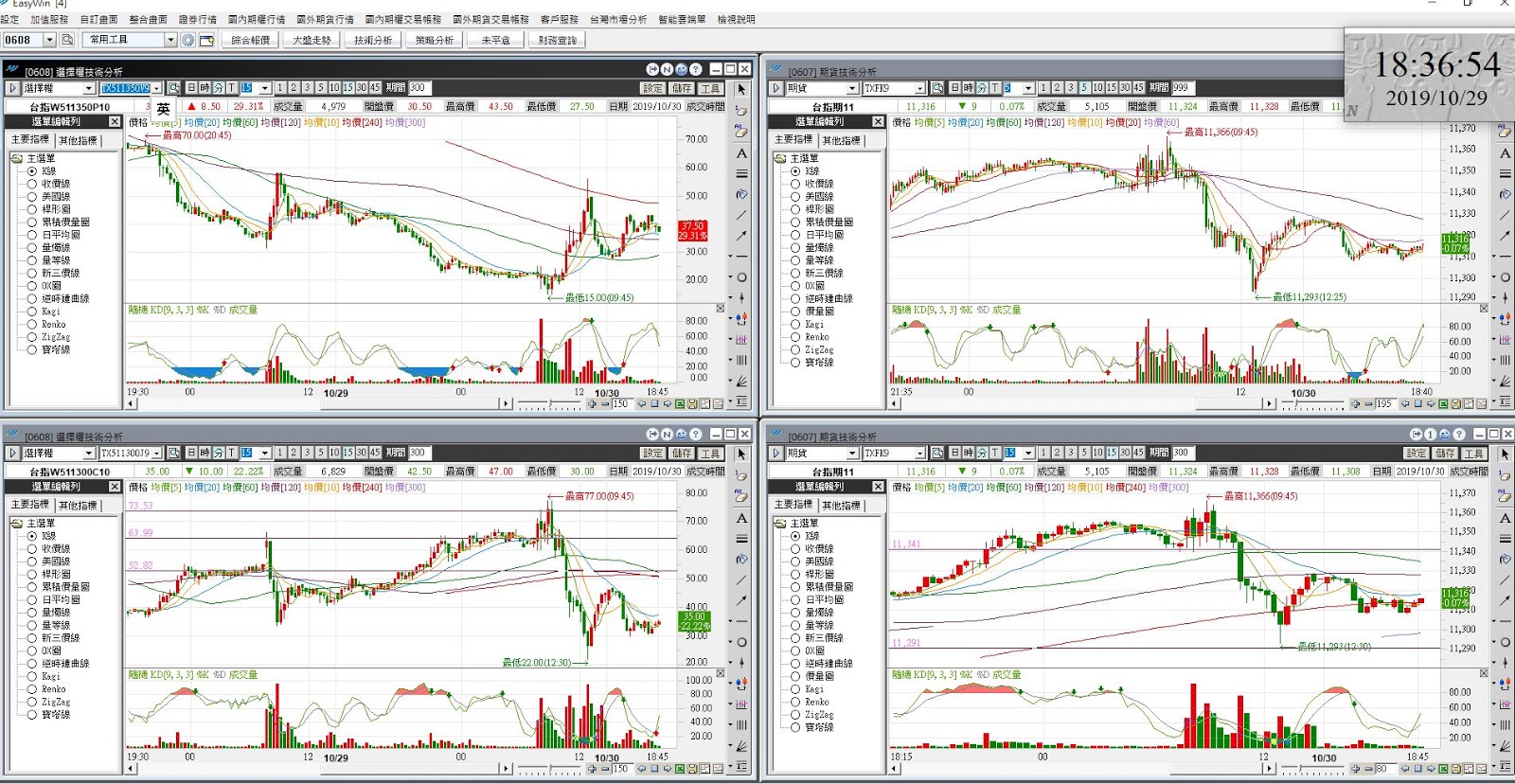The image size is (1515, 784).
Task: Open the gear settings icon in main toolbar
Action: click(188, 40)
